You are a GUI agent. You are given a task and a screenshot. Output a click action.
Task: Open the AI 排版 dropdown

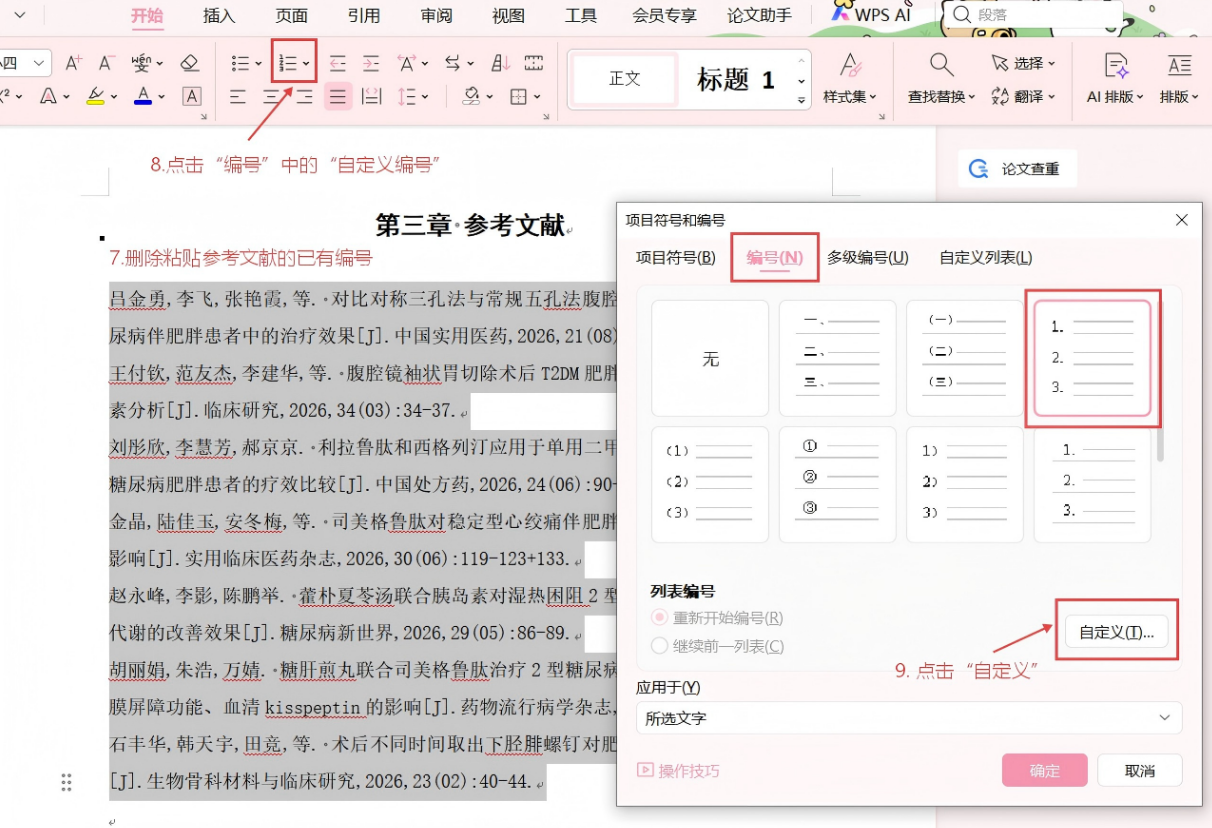pyautogui.click(x=1115, y=97)
